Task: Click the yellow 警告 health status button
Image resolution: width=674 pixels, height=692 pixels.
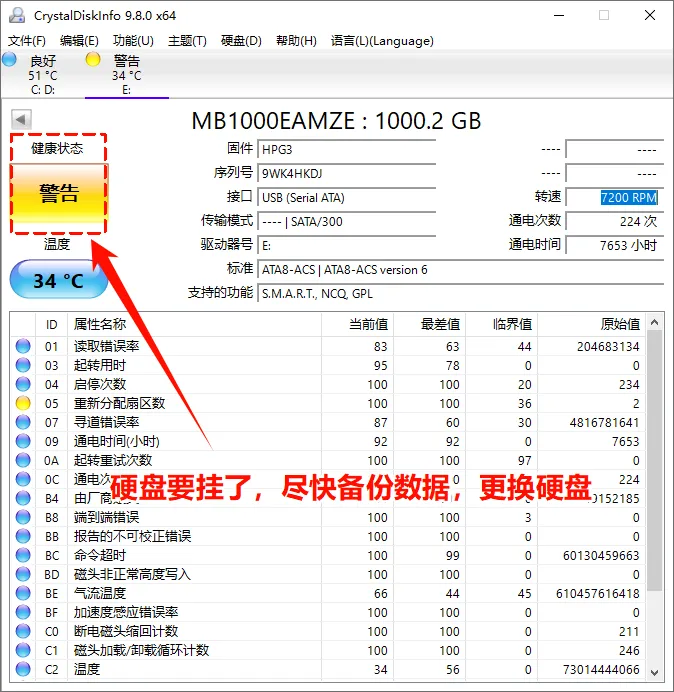Action: pos(58,195)
